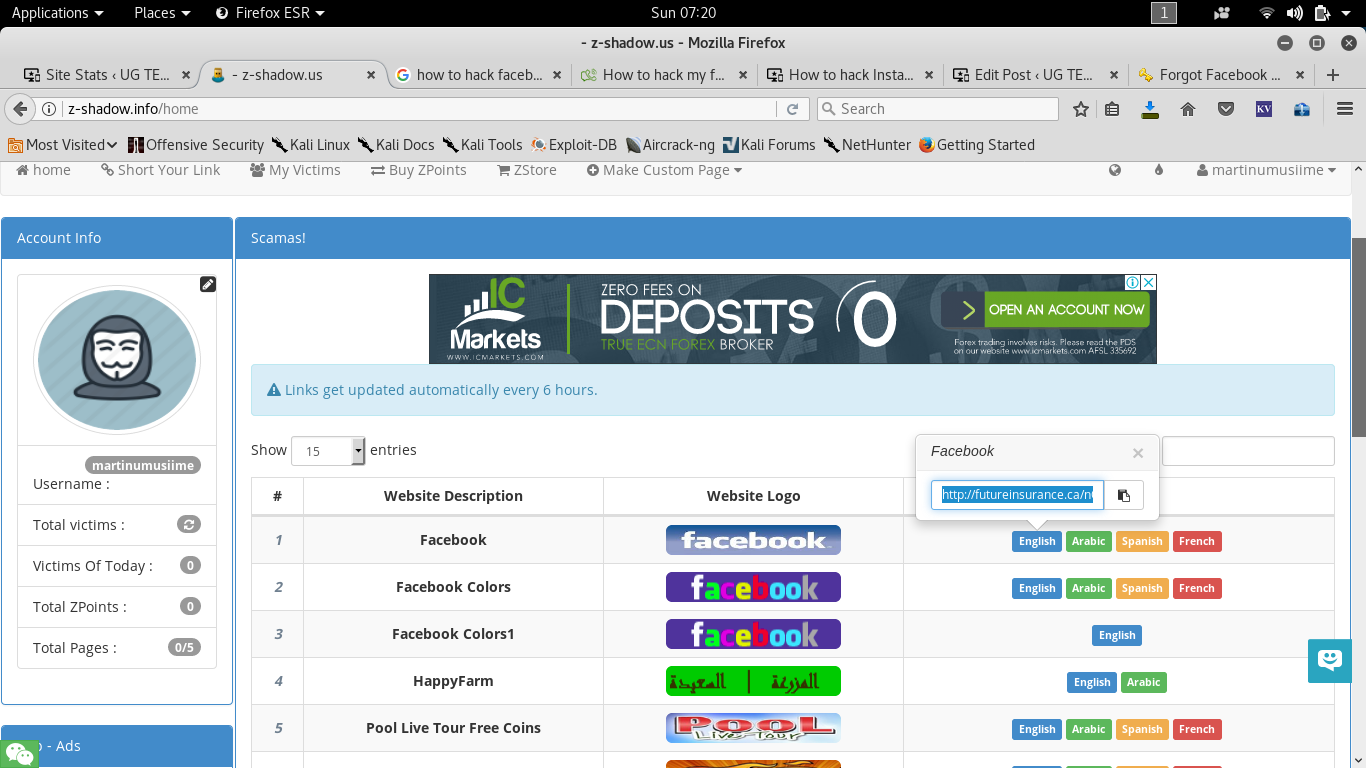Show site info for z-shadow.info

[48, 109]
